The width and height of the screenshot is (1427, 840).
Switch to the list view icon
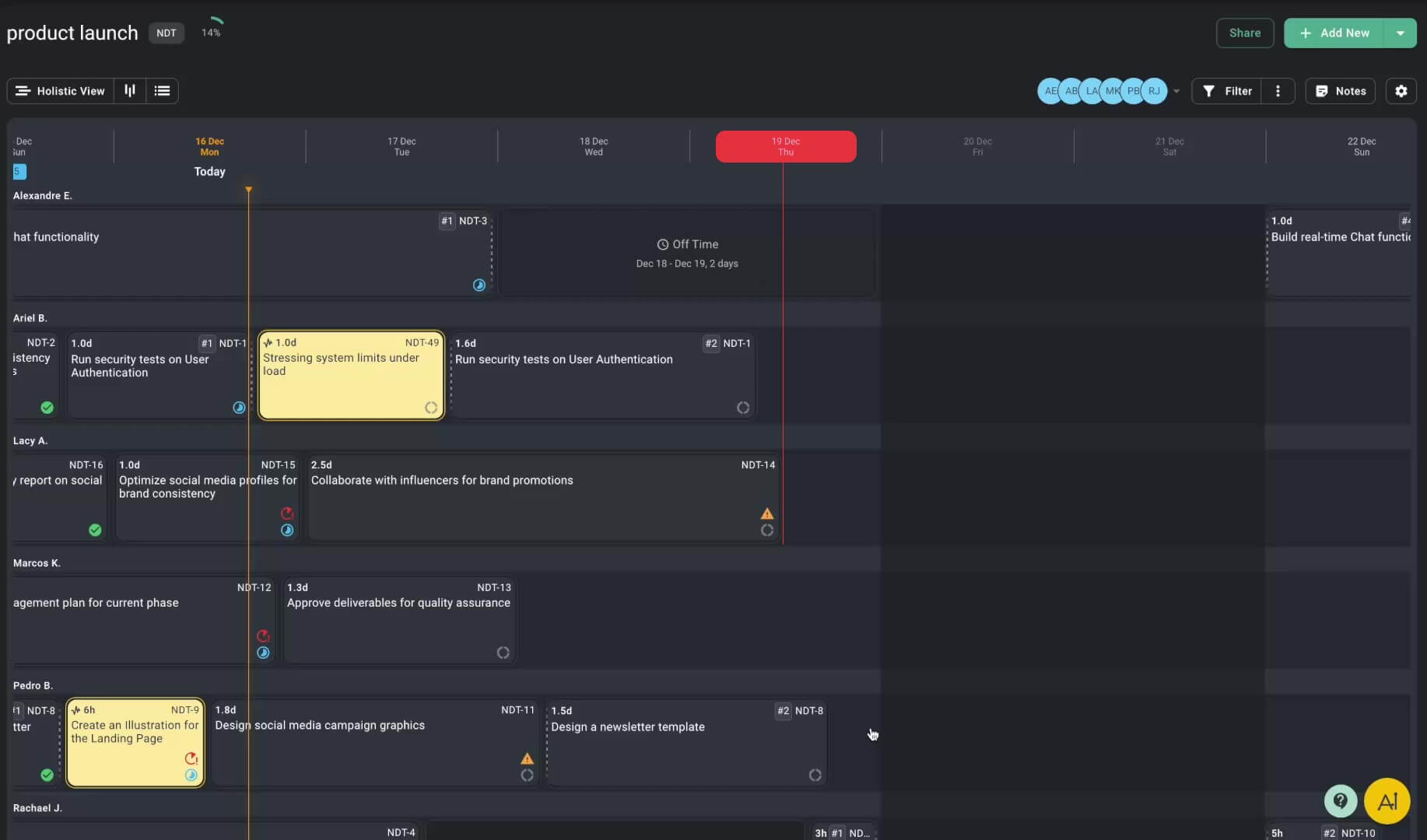(x=162, y=91)
